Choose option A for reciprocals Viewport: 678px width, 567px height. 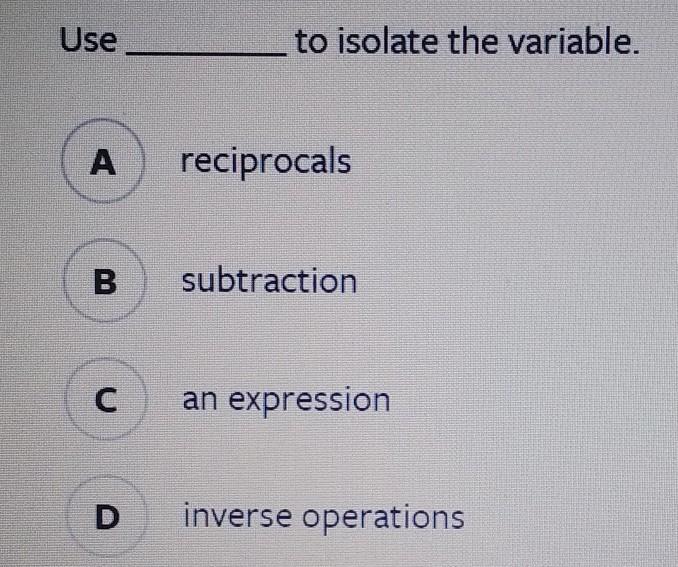coord(101,162)
